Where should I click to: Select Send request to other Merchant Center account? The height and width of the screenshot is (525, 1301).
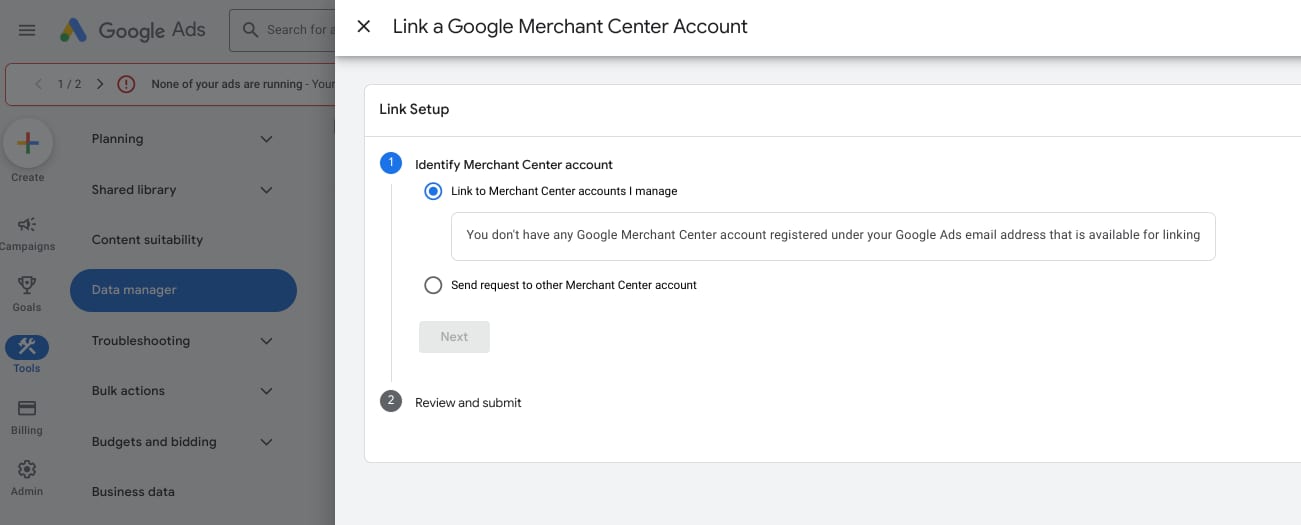(x=433, y=285)
